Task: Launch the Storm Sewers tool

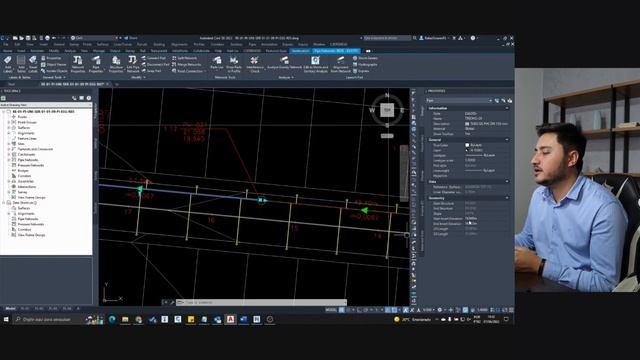Action: point(365,58)
